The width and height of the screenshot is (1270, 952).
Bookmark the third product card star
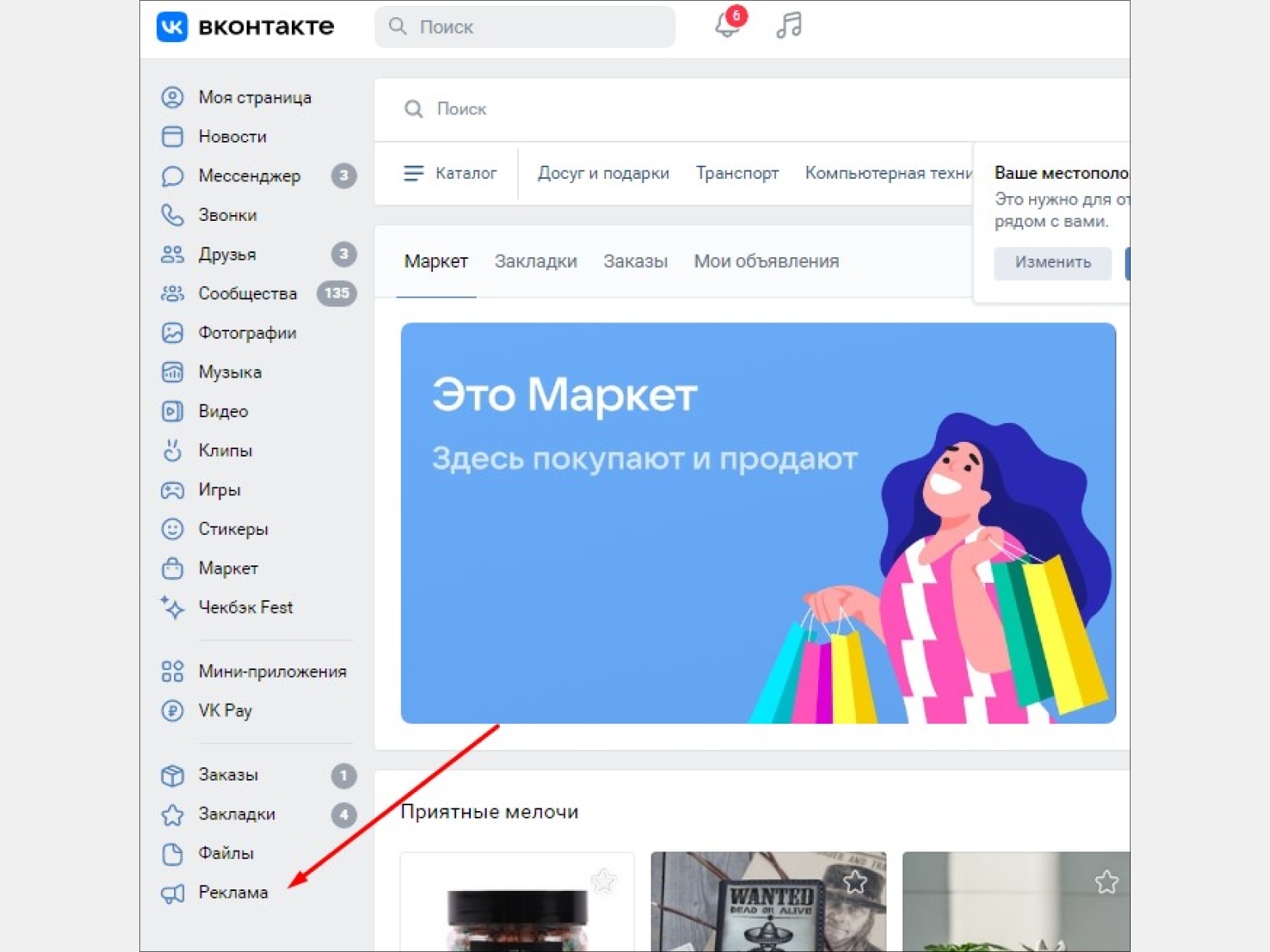point(1107,882)
